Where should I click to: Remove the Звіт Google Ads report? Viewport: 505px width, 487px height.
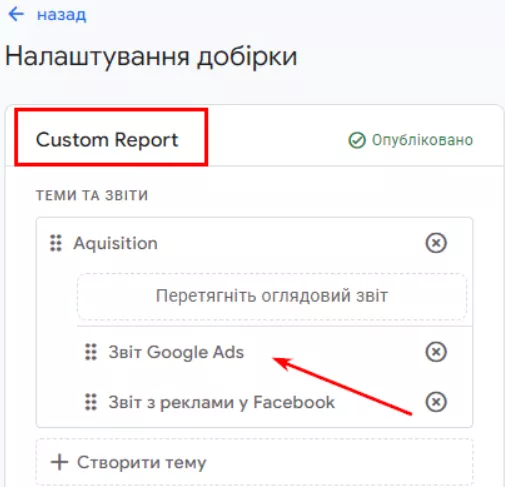click(x=436, y=352)
